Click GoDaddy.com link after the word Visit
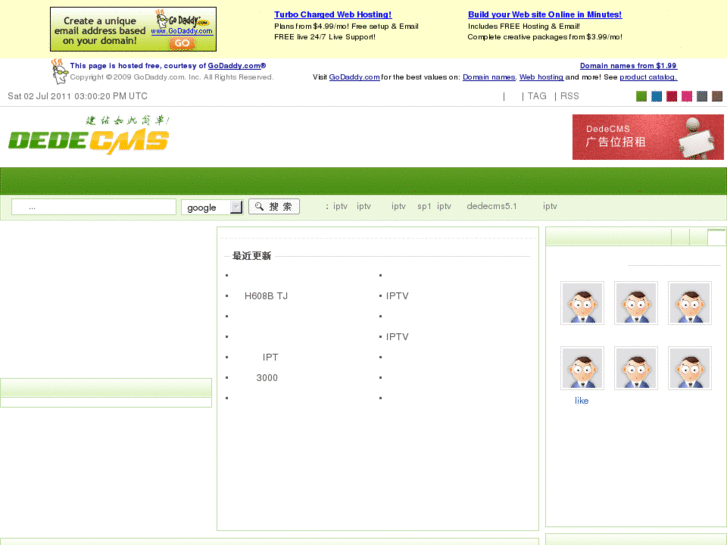This screenshot has height=545, width=727. click(x=354, y=77)
